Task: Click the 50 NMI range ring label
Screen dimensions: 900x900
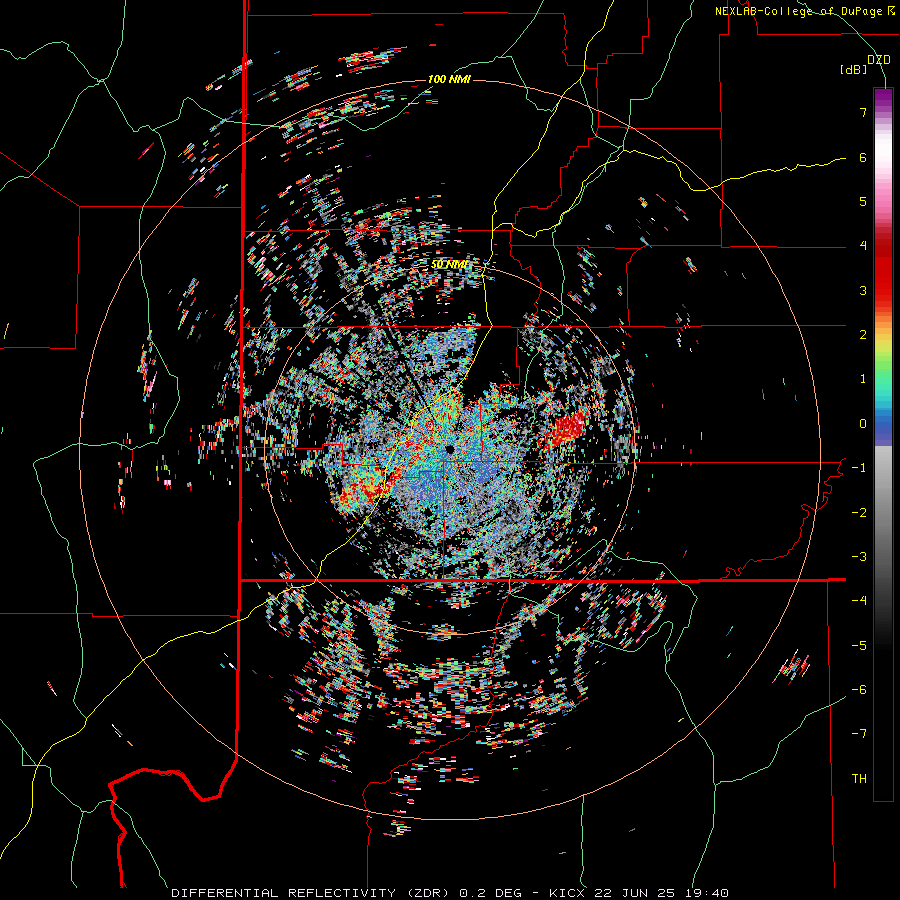Action: tap(449, 264)
